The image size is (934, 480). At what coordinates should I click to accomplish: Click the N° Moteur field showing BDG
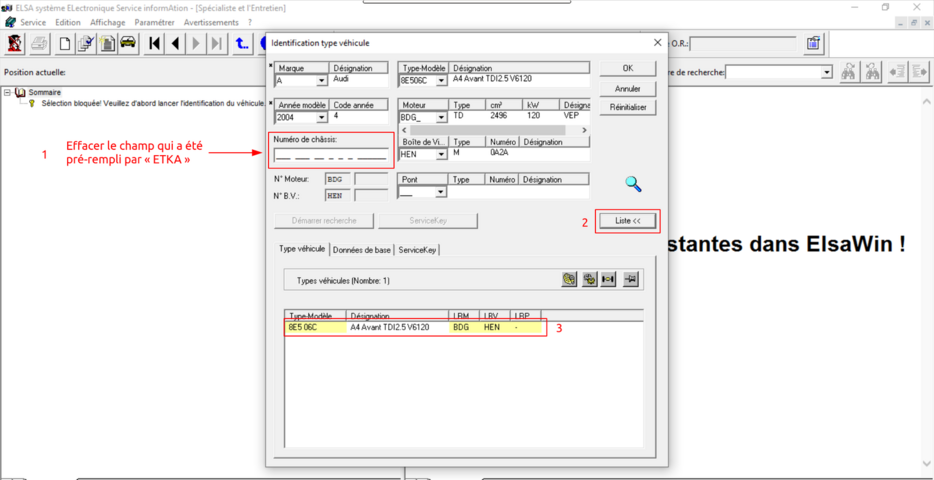click(x=337, y=179)
